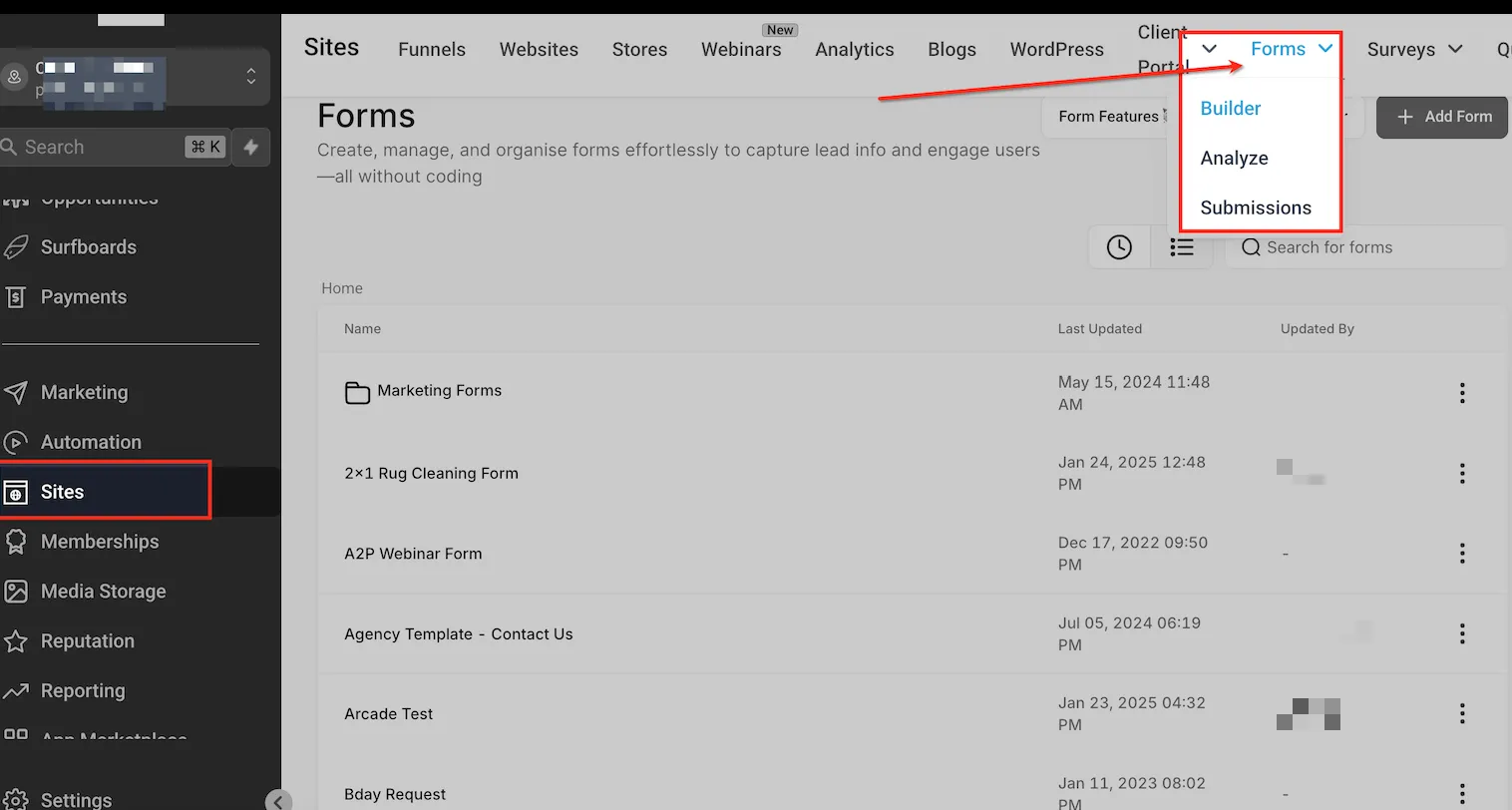Select Analyze from Forms dropdown
Screen dimensions: 1512x810
(1234, 158)
